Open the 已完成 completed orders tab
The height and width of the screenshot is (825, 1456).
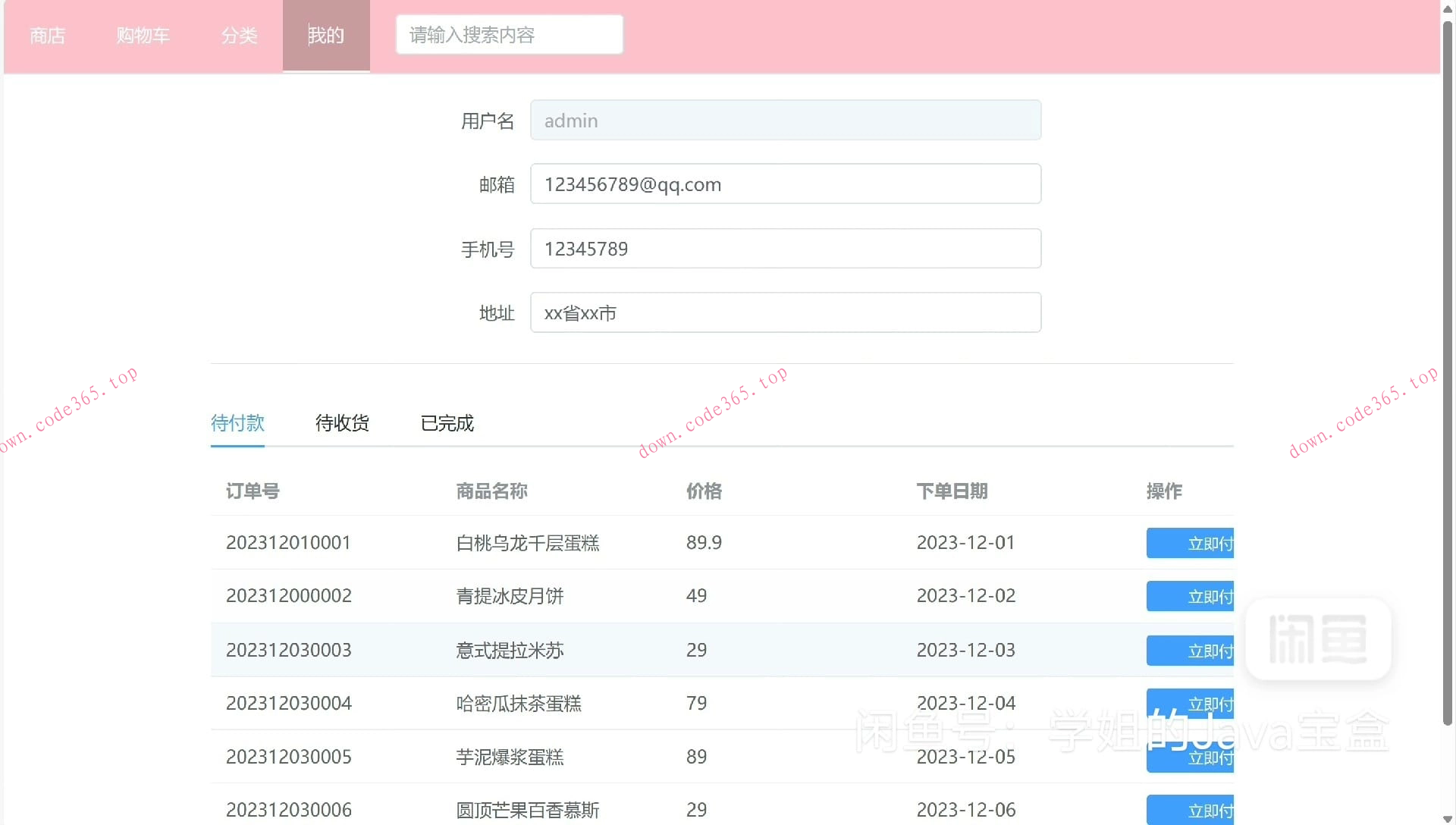tap(446, 423)
